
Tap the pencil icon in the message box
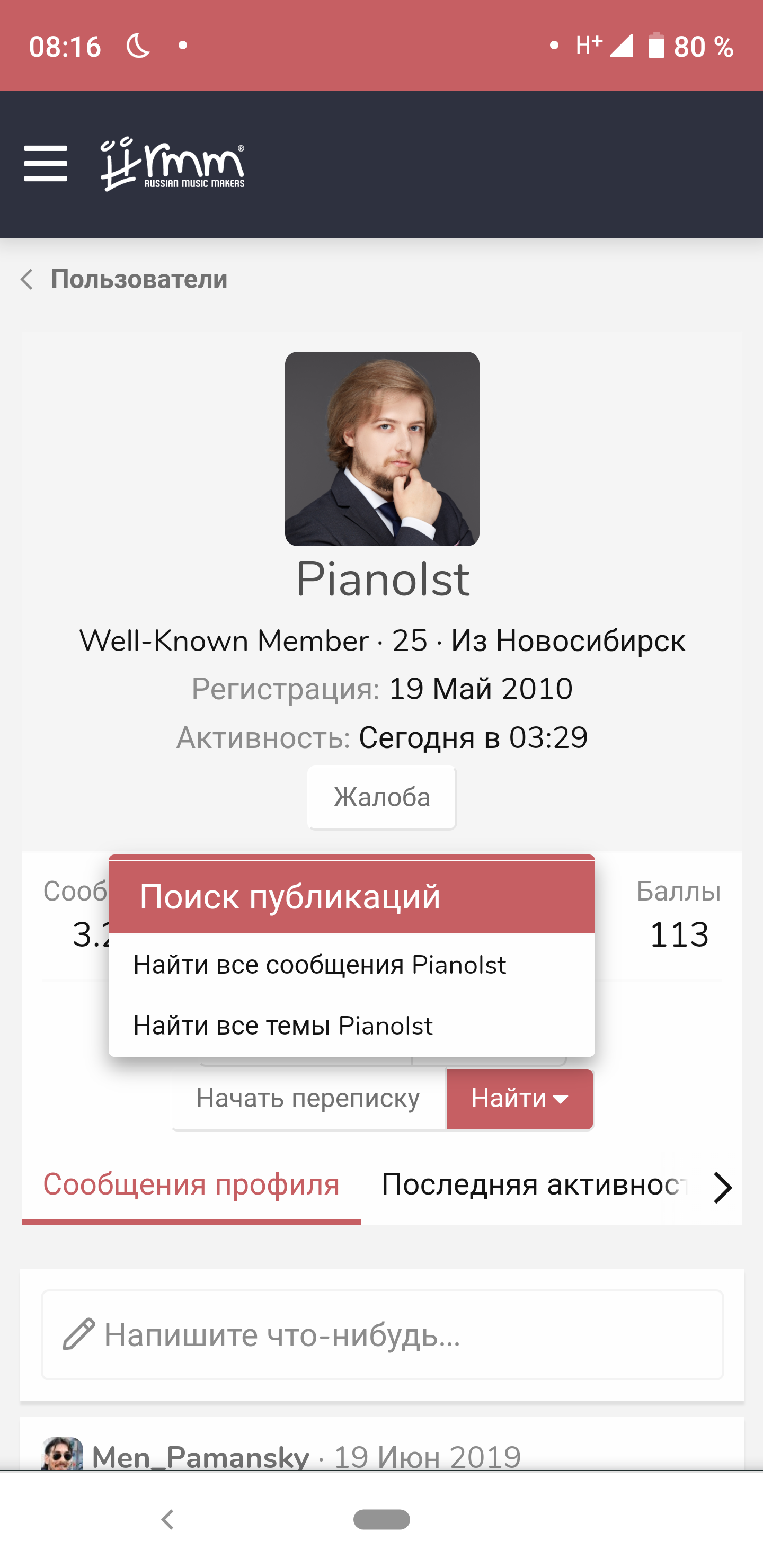tap(79, 1334)
